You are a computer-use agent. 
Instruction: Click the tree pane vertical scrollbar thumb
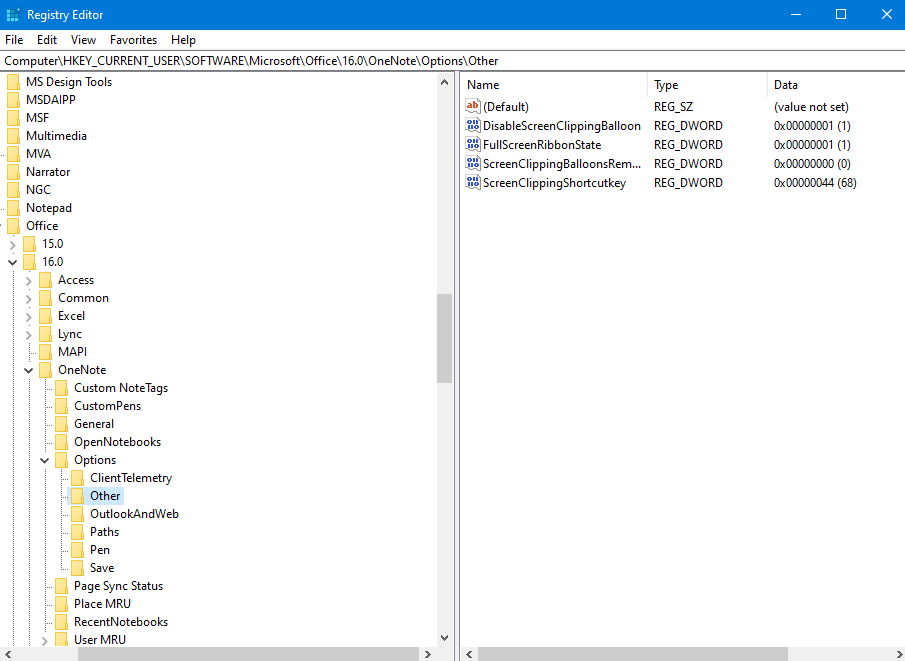click(x=444, y=338)
